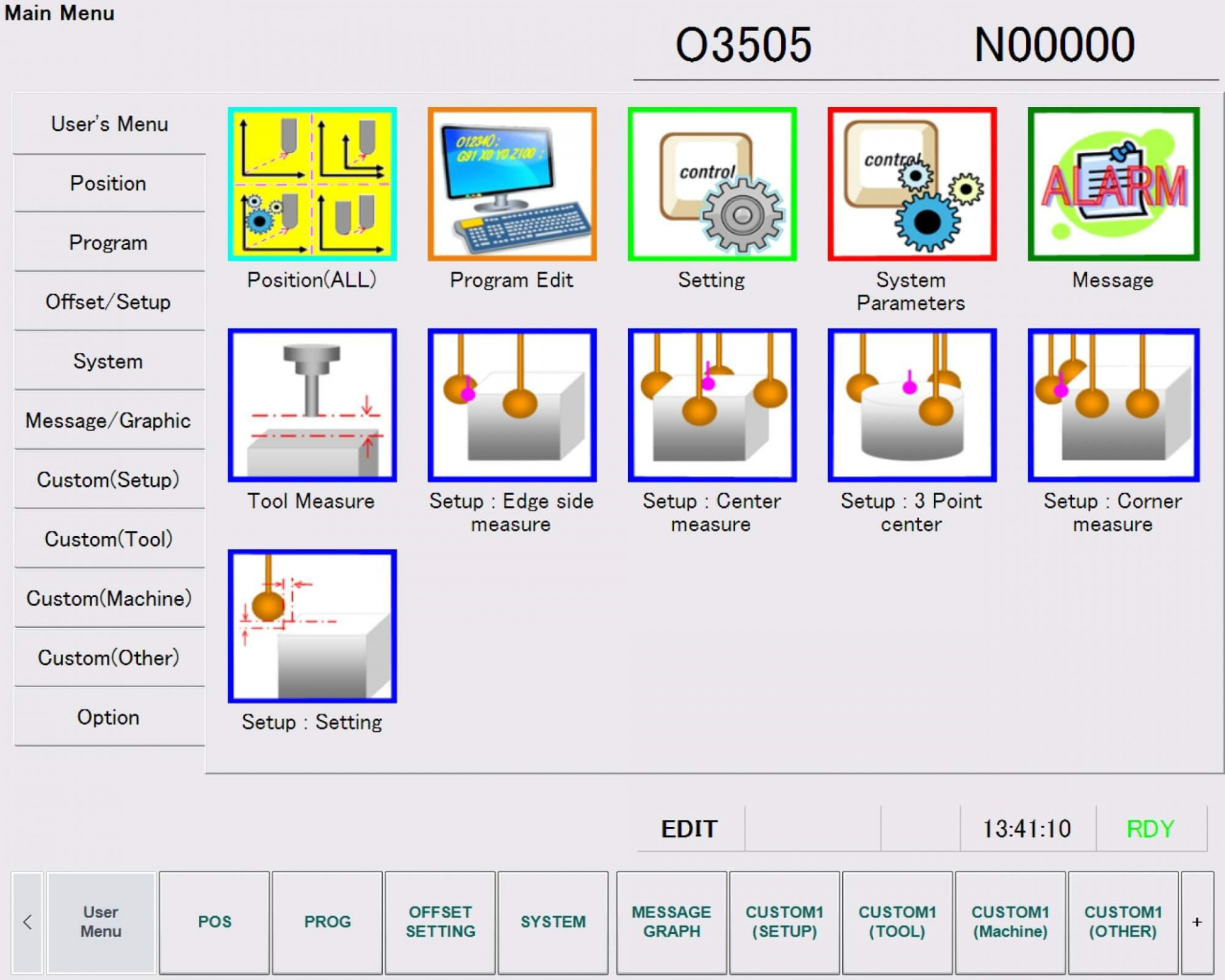Click the O3505 program number display

(743, 45)
